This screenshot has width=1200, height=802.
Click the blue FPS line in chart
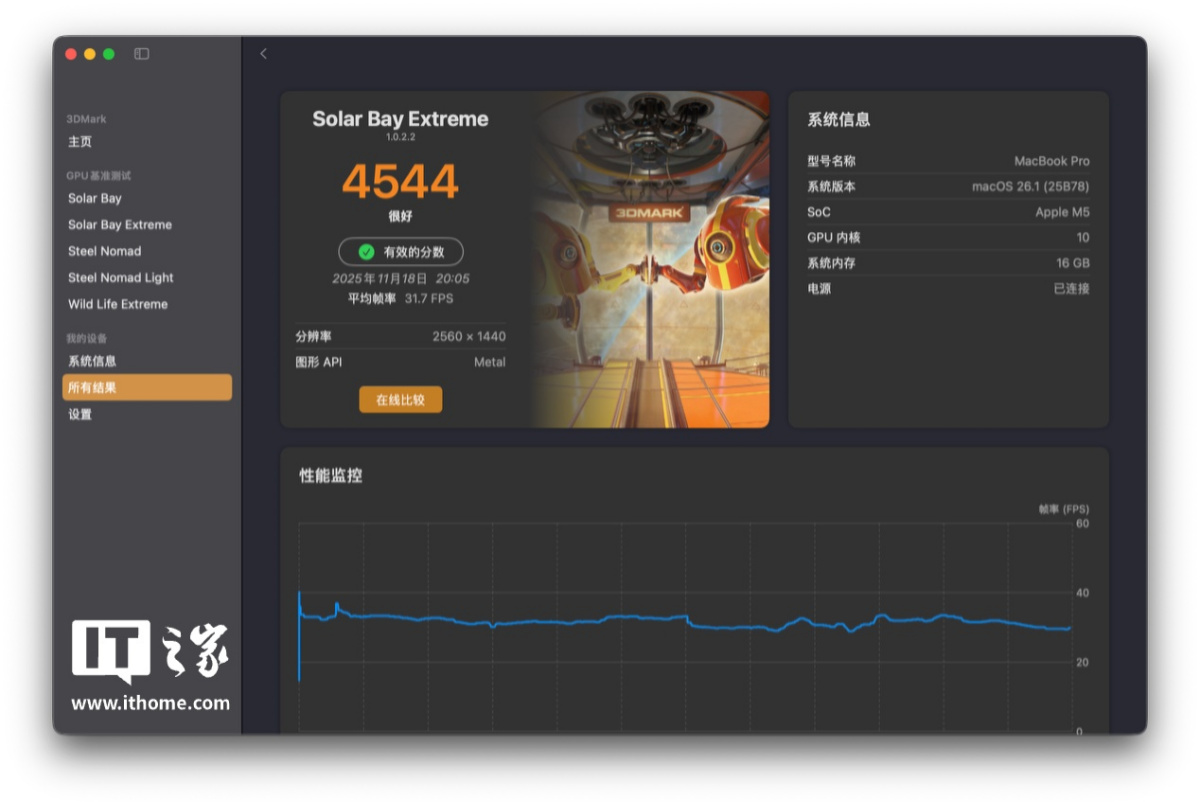tap(560, 621)
